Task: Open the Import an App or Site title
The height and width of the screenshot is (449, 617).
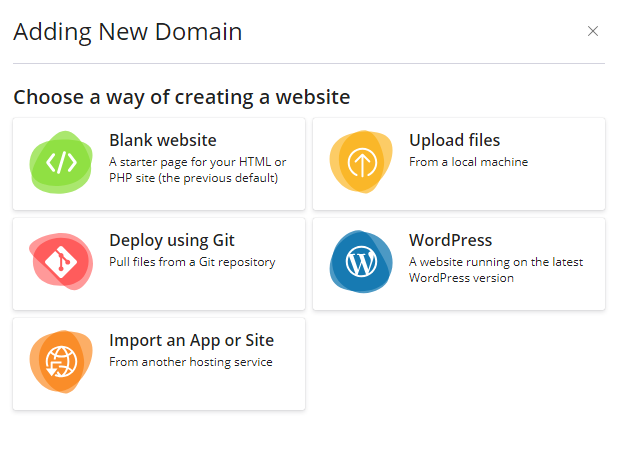Action: tap(191, 340)
